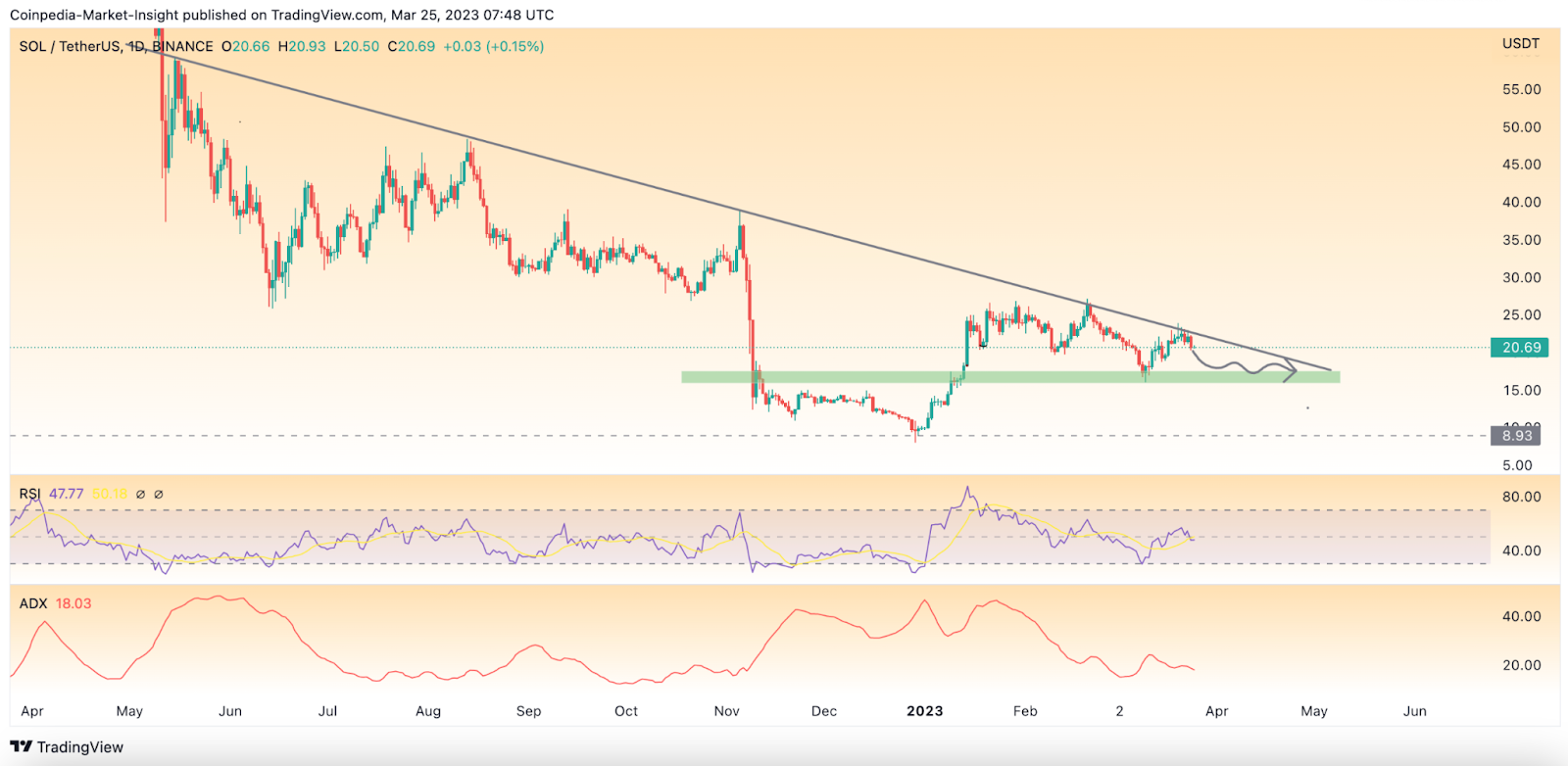The height and width of the screenshot is (766, 1568).
Task: Click the high value H20.93
Action: click(x=302, y=46)
